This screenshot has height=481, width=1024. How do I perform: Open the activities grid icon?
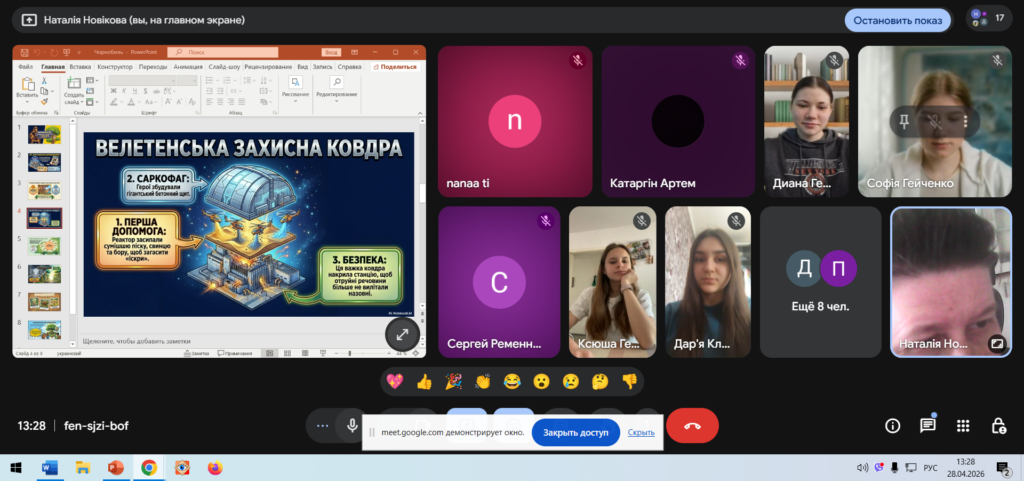point(963,425)
